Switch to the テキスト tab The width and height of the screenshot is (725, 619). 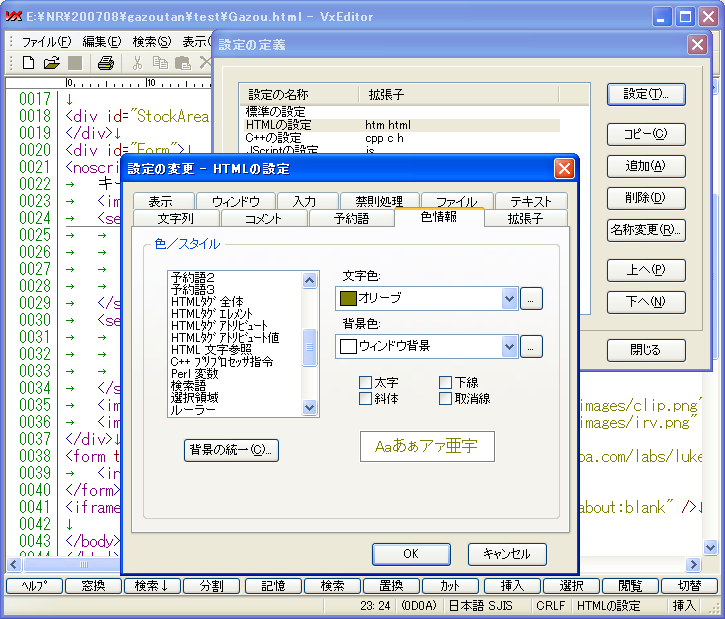(531, 201)
